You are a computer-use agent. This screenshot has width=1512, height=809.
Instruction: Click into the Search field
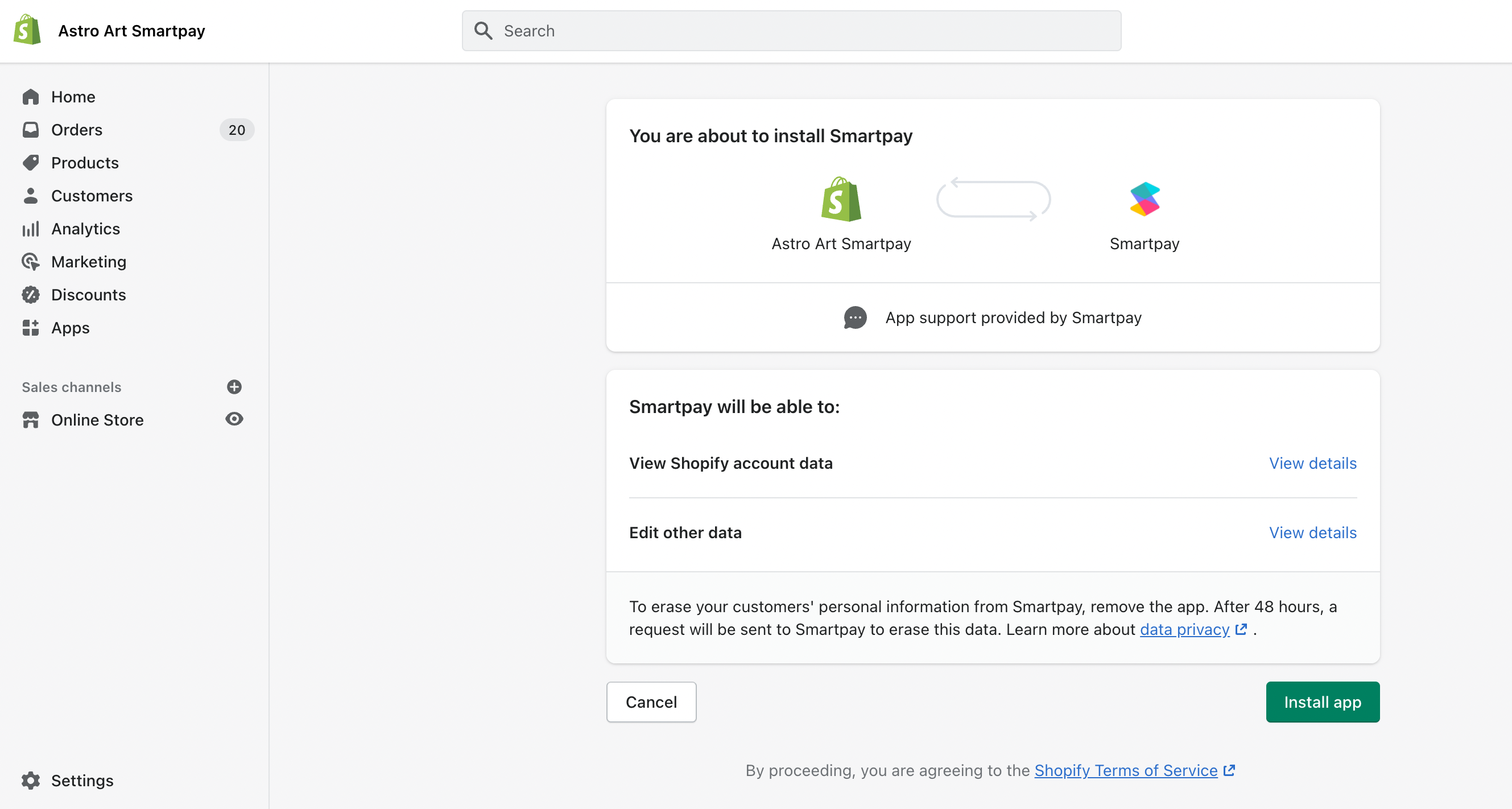pyautogui.click(x=791, y=31)
